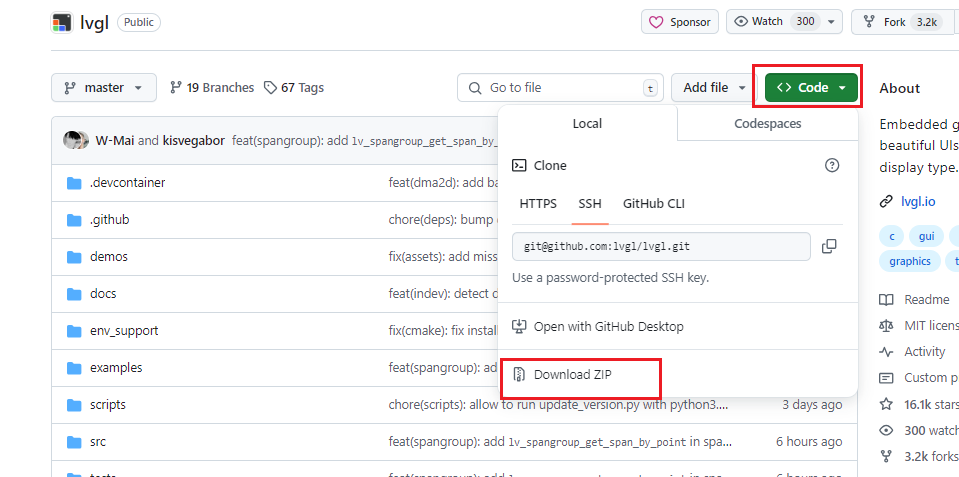Click the kisvegabor author name
Image resolution: width=959 pixels, height=477 pixels.
(194, 141)
